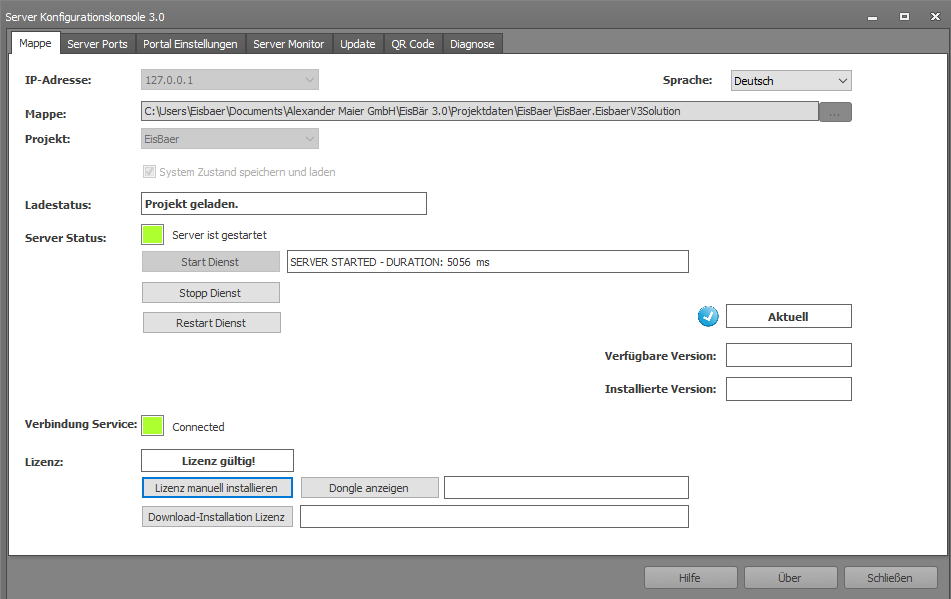951x599 pixels.
Task: Click the Connected status text
Action: (198, 427)
